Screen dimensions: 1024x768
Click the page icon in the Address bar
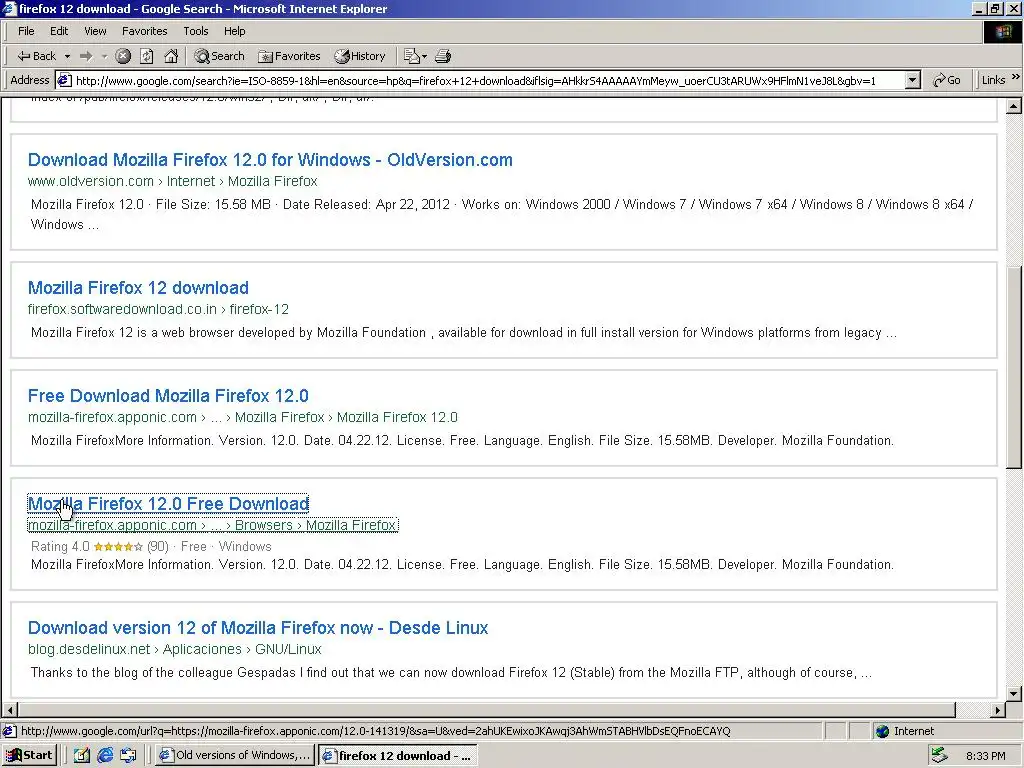[64, 80]
